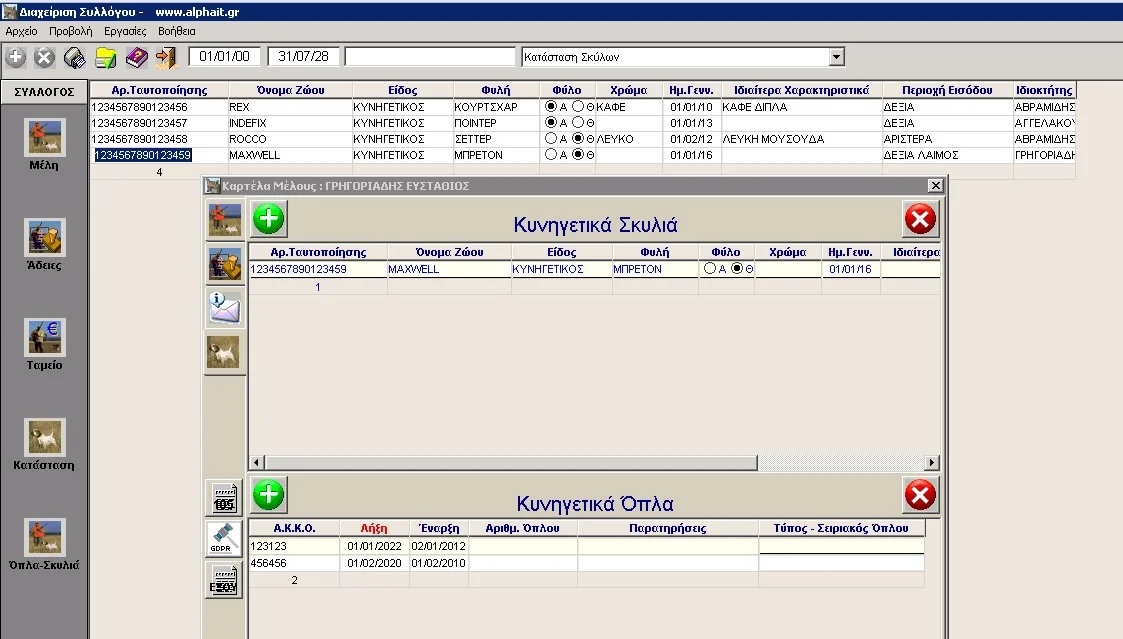
Task: Click the dog icon in member card
Action: [x=224, y=352]
